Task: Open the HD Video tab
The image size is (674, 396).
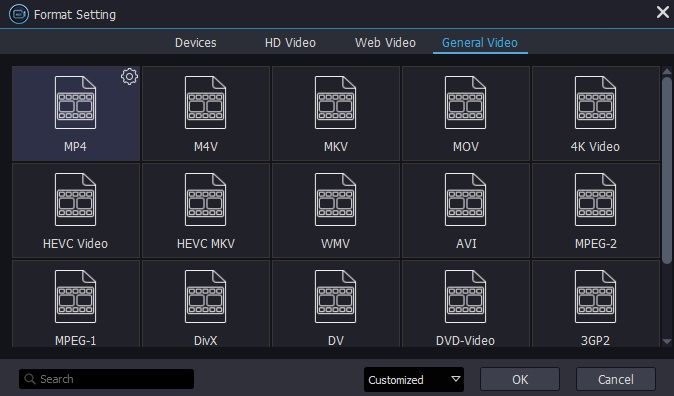Action: pos(290,43)
